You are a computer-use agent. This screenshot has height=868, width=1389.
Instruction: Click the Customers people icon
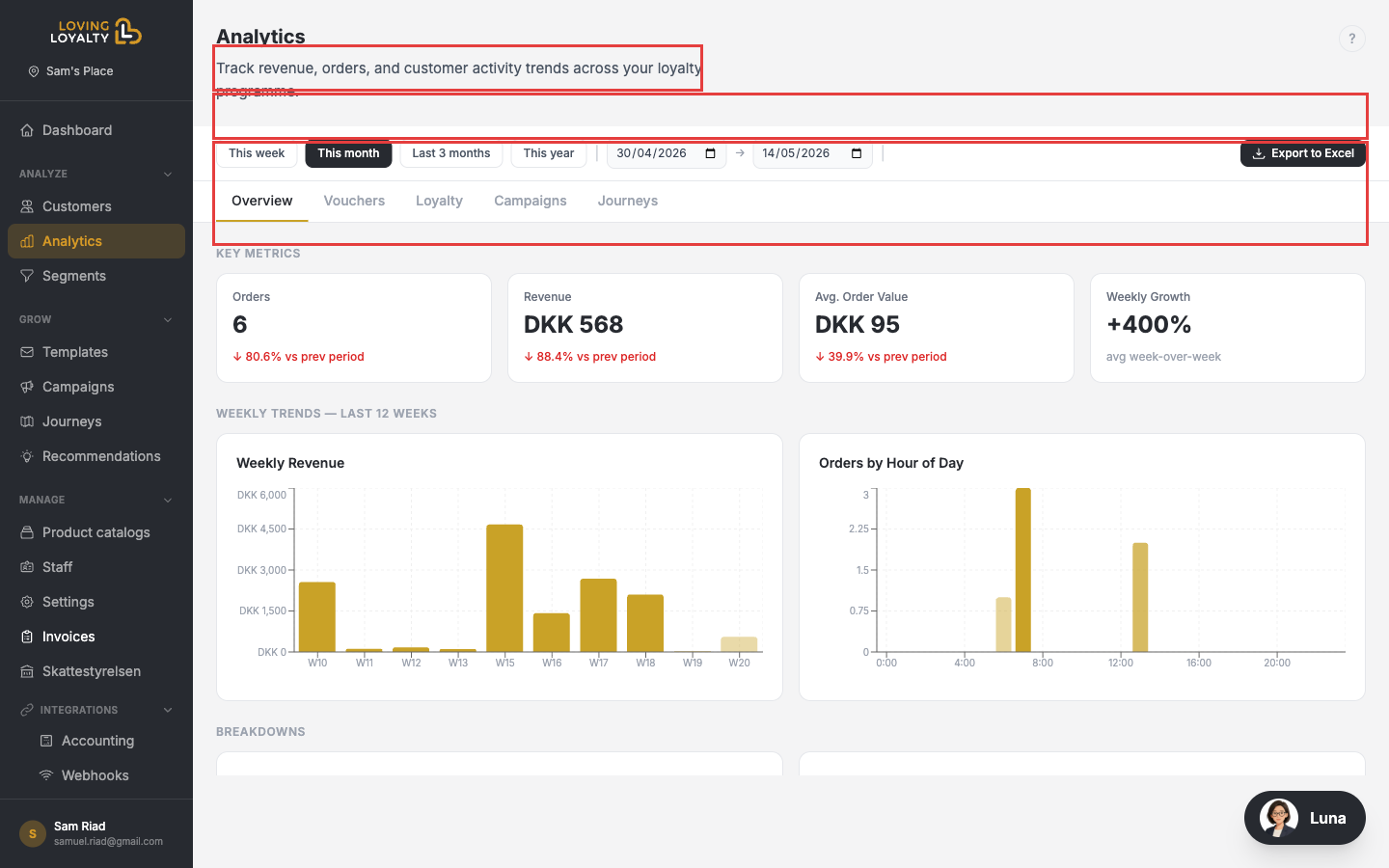[x=27, y=206]
